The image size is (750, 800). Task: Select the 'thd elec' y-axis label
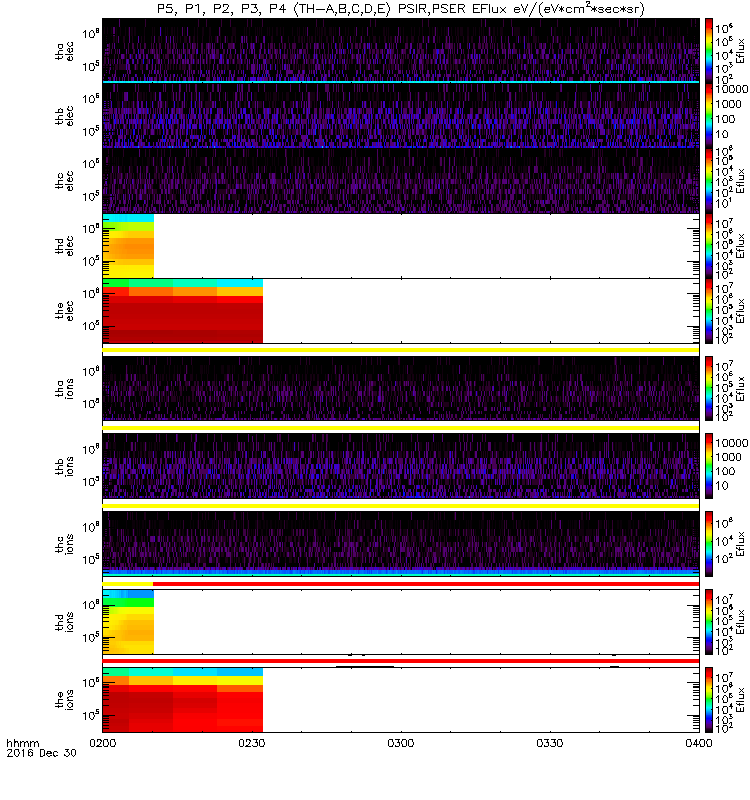pos(65,246)
